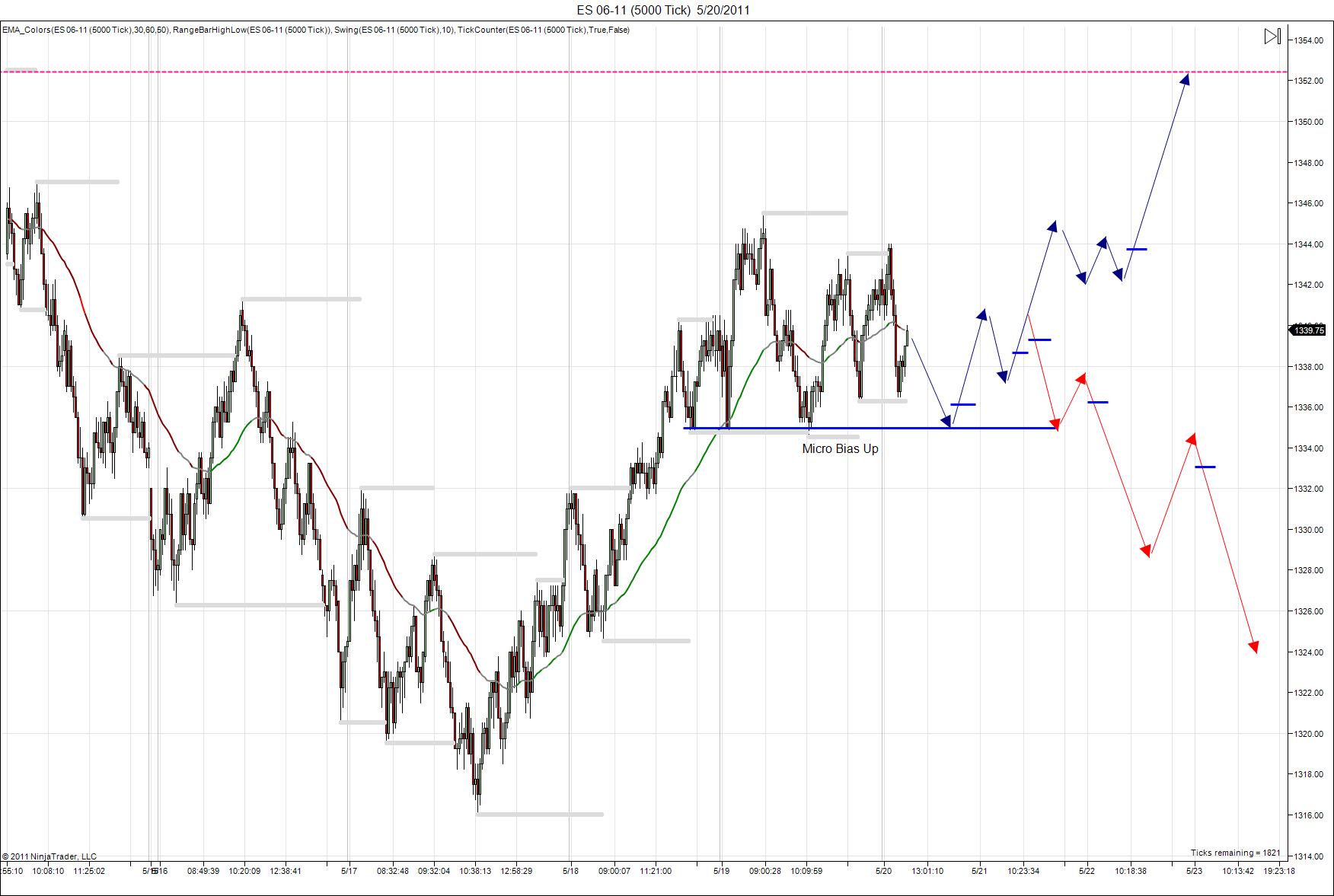Click the 5/19 date label
Screen dimensions: 1334x896
(x=721, y=871)
